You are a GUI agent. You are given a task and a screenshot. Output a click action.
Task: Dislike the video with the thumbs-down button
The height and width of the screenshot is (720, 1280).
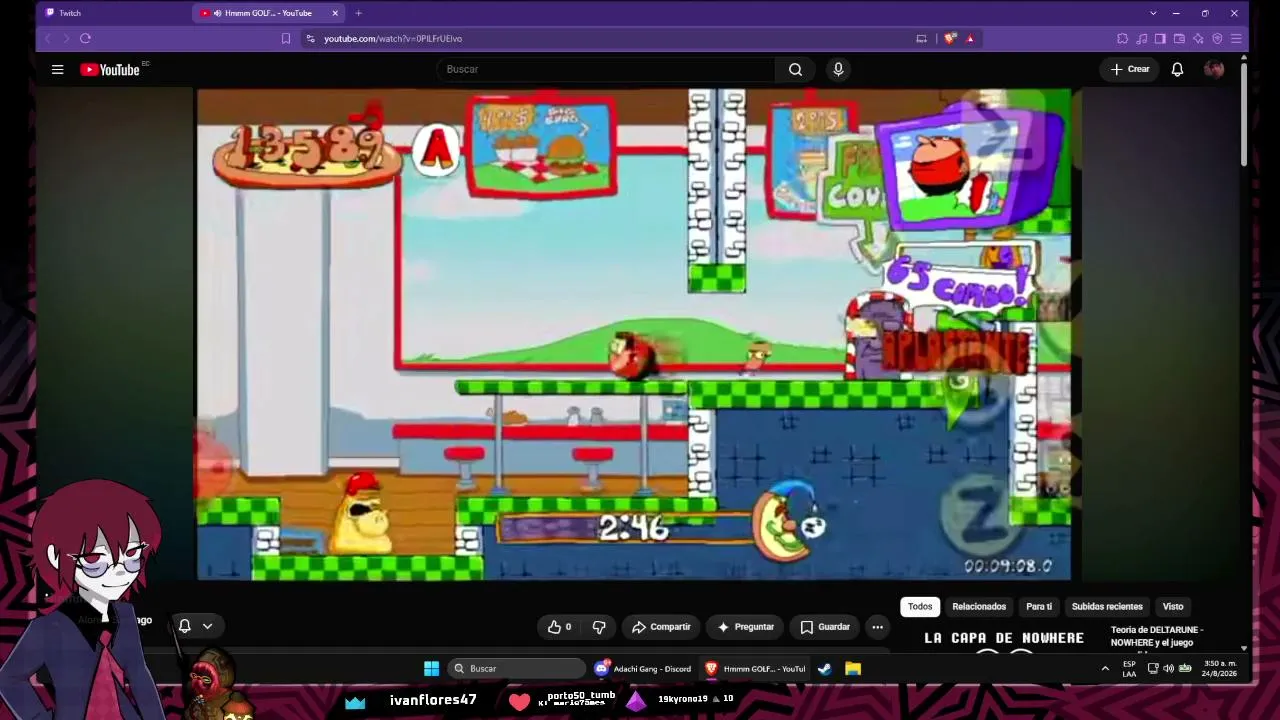(x=599, y=627)
